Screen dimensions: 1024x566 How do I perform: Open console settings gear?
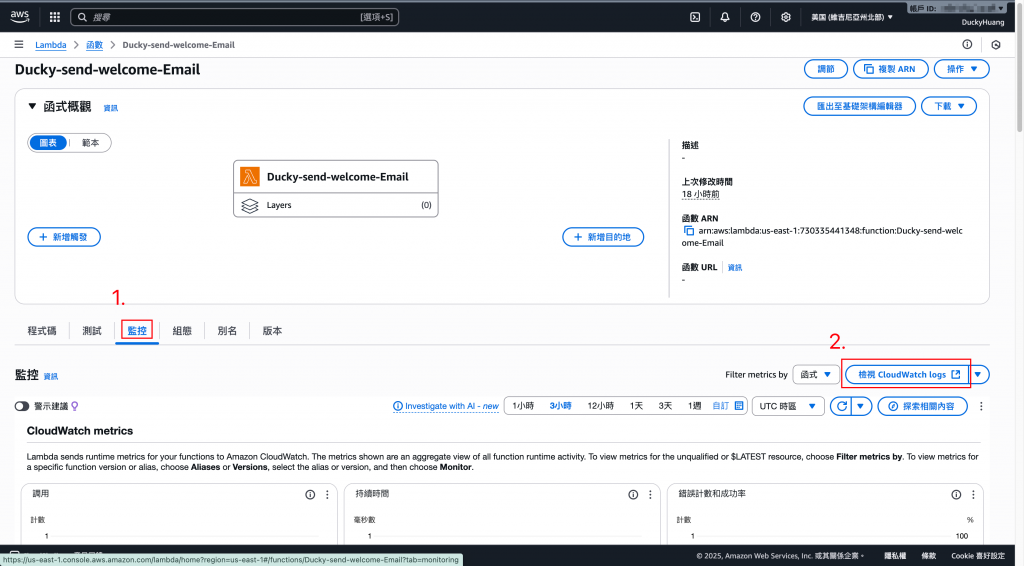coord(786,17)
